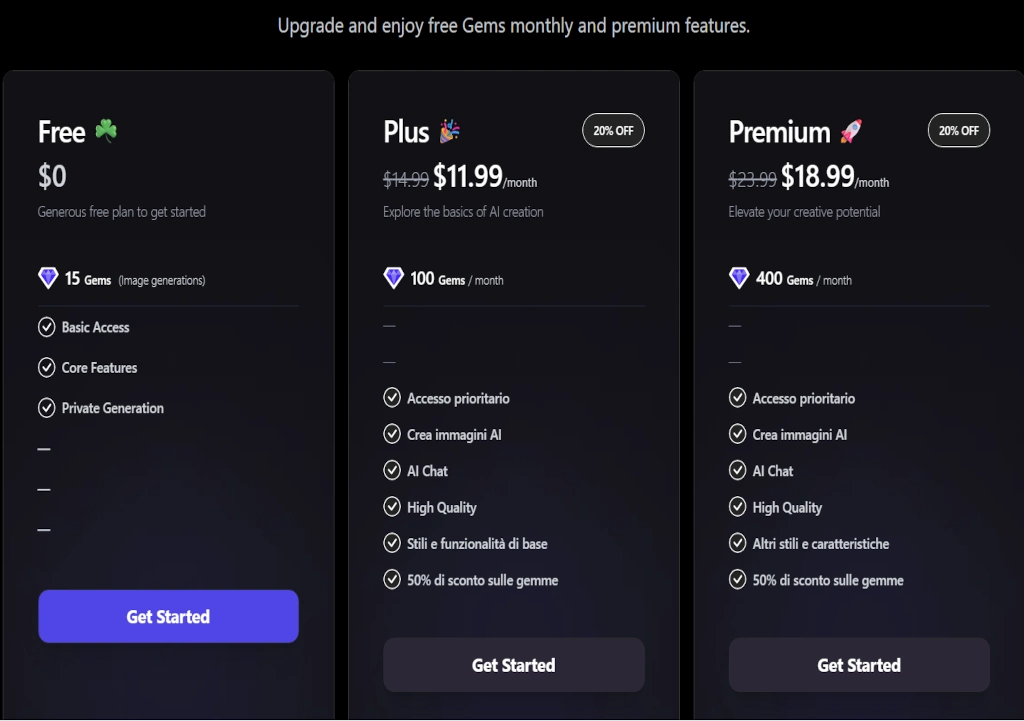Click the gem icon beside 100 Gems
This screenshot has height=721, width=1024.
click(393, 279)
